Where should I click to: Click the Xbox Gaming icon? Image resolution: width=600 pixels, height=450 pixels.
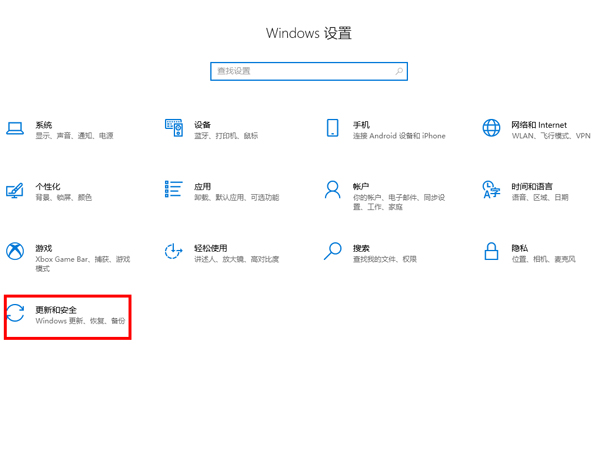click(x=15, y=251)
